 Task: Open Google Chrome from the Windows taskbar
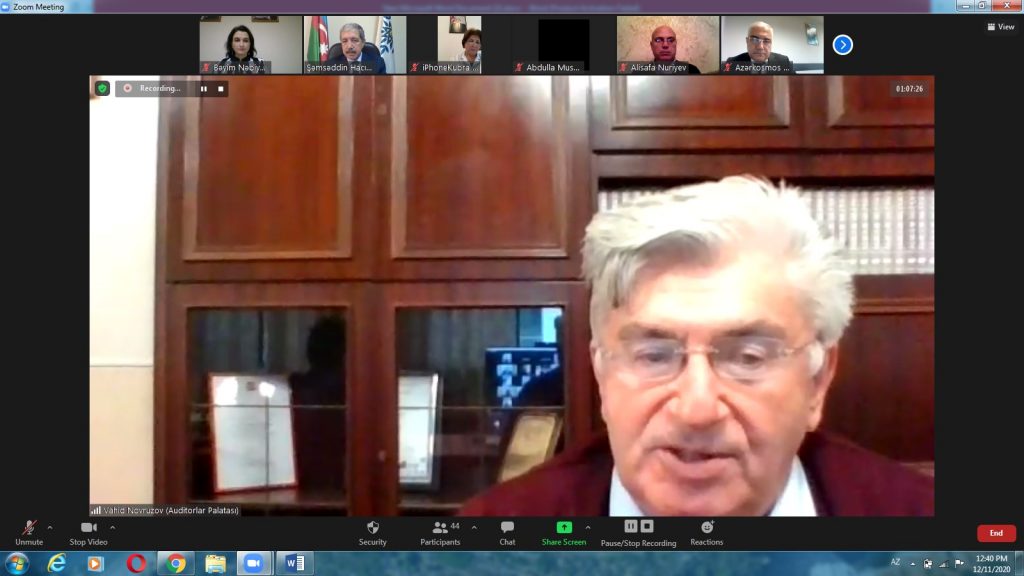click(x=176, y=563)
